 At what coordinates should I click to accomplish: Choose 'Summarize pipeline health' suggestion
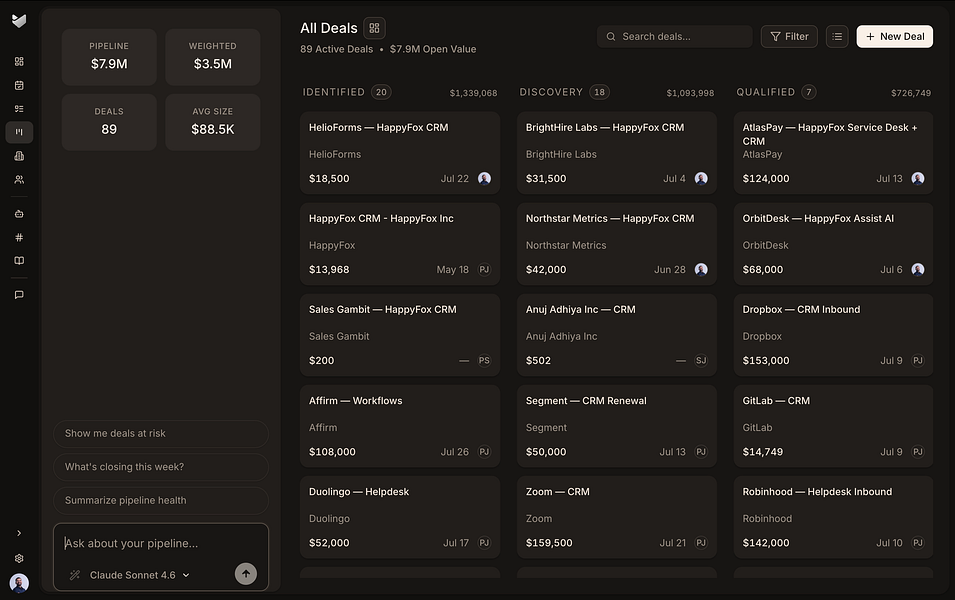pyautogui.click(x=161, y=501)
